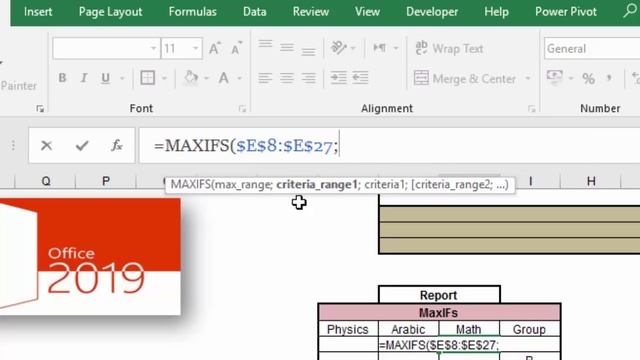
Task: Click the Format Painter button
Action: (x=18, y=86)
